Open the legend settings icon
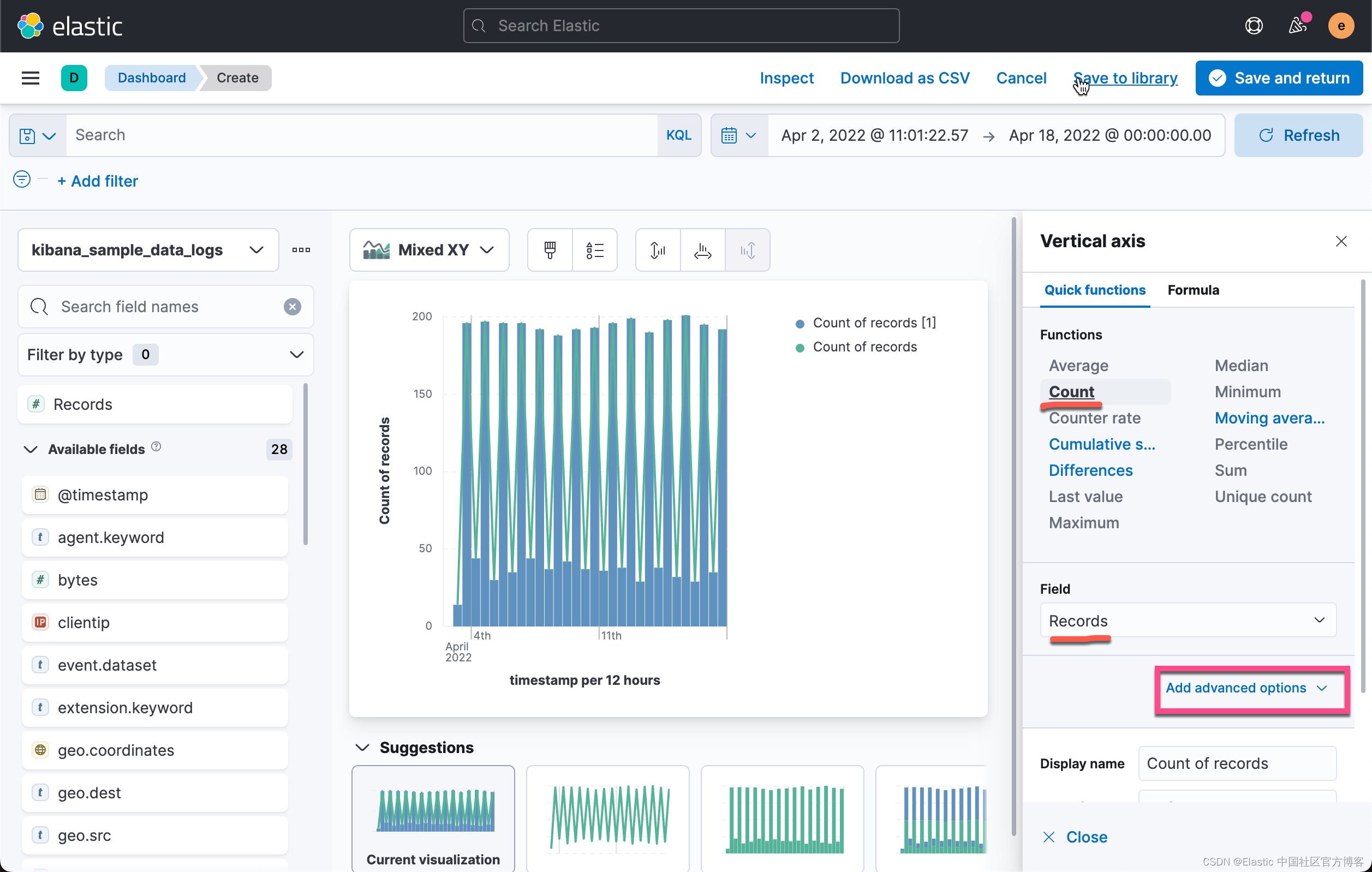 click(x=594, y=250)
